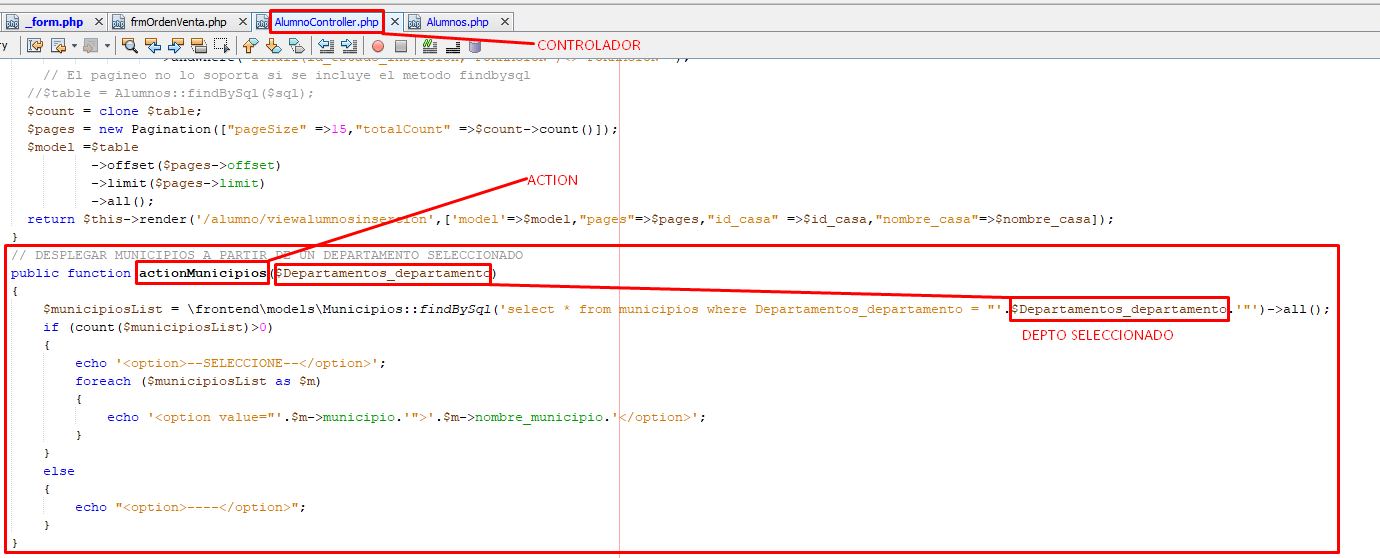1380x558 pixels.
Task: Open the Back navigation history dropdown arrow
Action: (74, 45)
